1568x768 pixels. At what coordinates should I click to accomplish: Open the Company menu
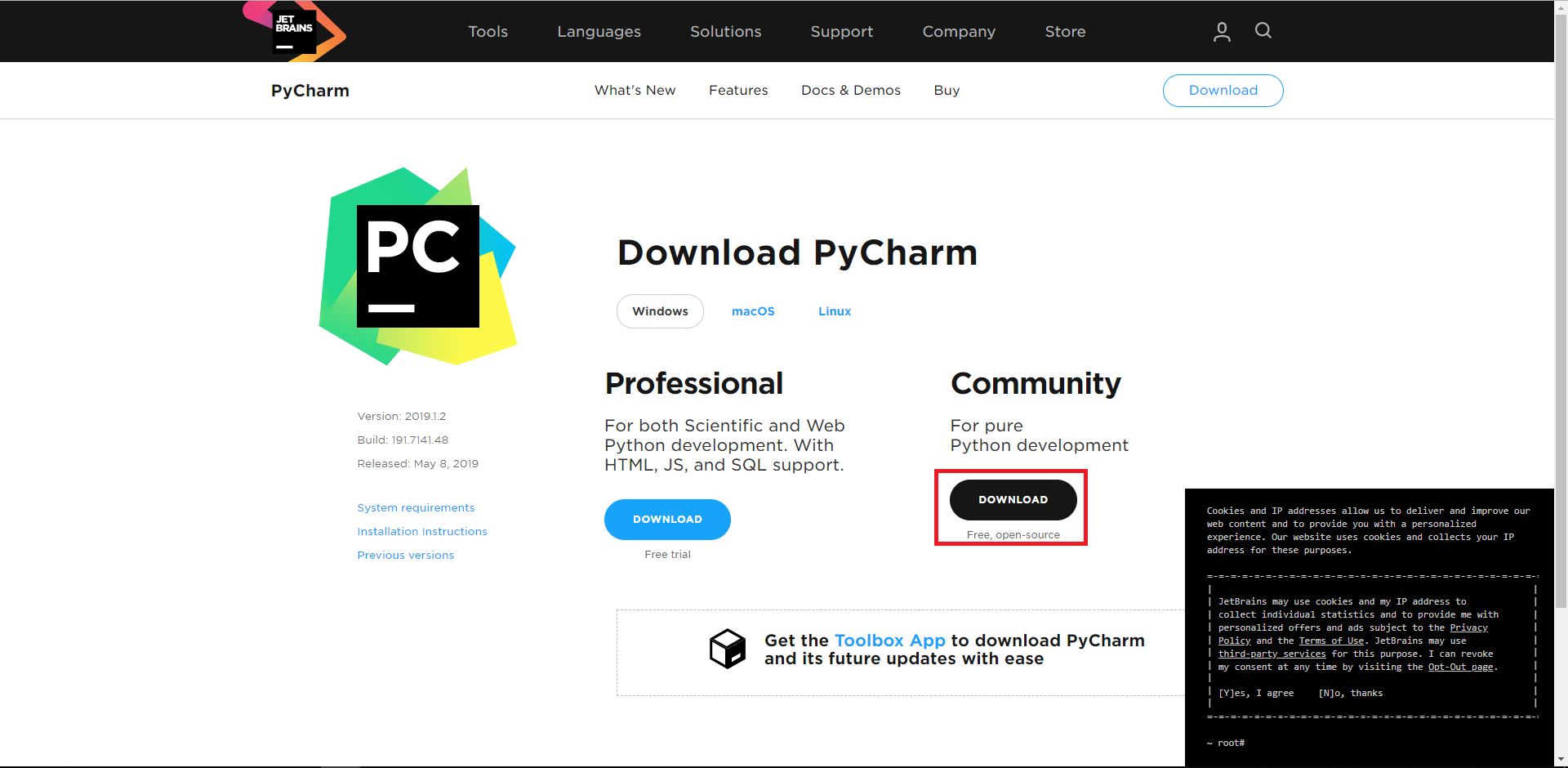(959, 32)
